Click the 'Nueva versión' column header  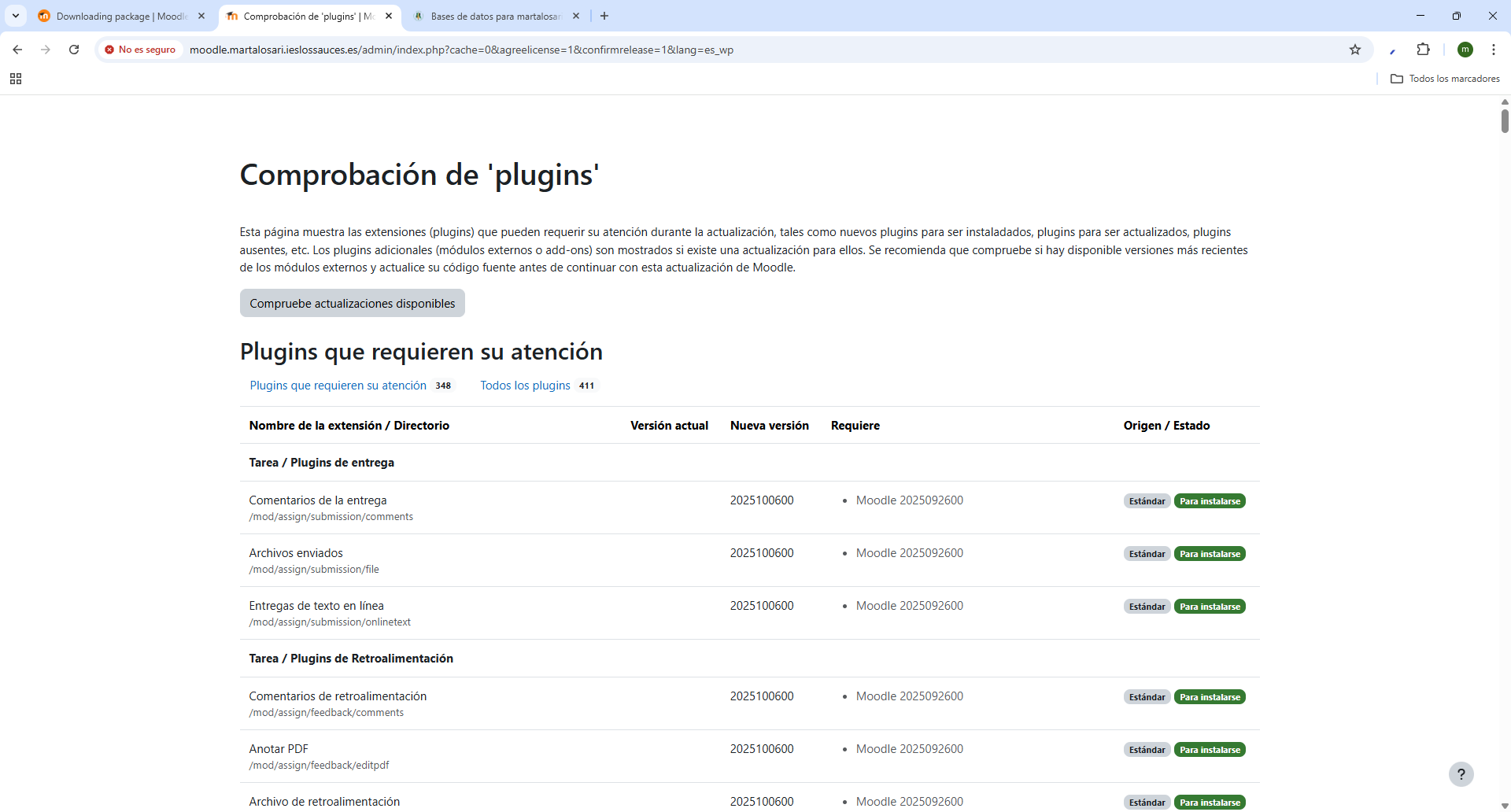[x=770, y=426]
